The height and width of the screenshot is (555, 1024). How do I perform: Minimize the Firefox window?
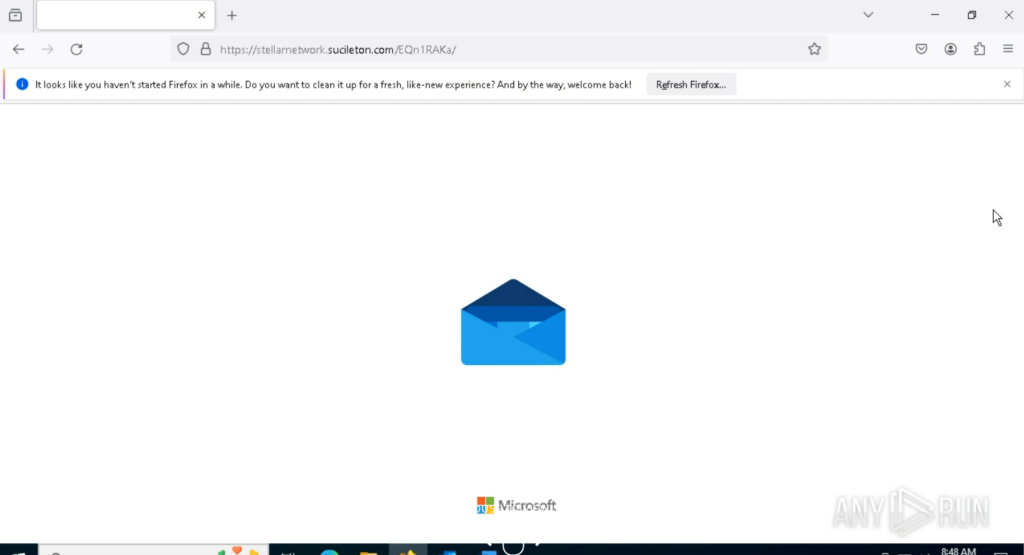coord(935,14)
